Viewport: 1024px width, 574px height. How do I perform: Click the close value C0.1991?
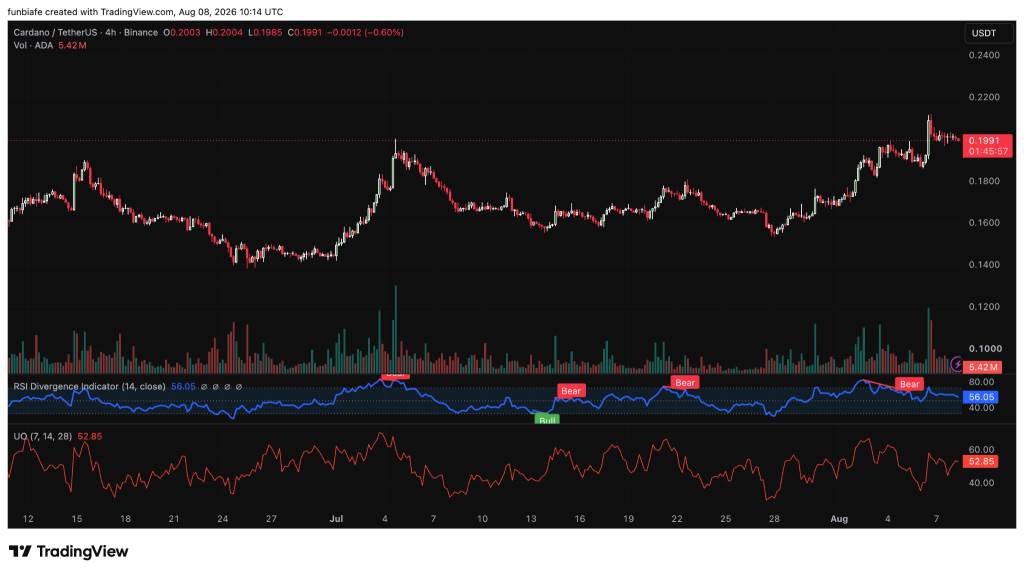pyautogui.click(x=304, y=32)
